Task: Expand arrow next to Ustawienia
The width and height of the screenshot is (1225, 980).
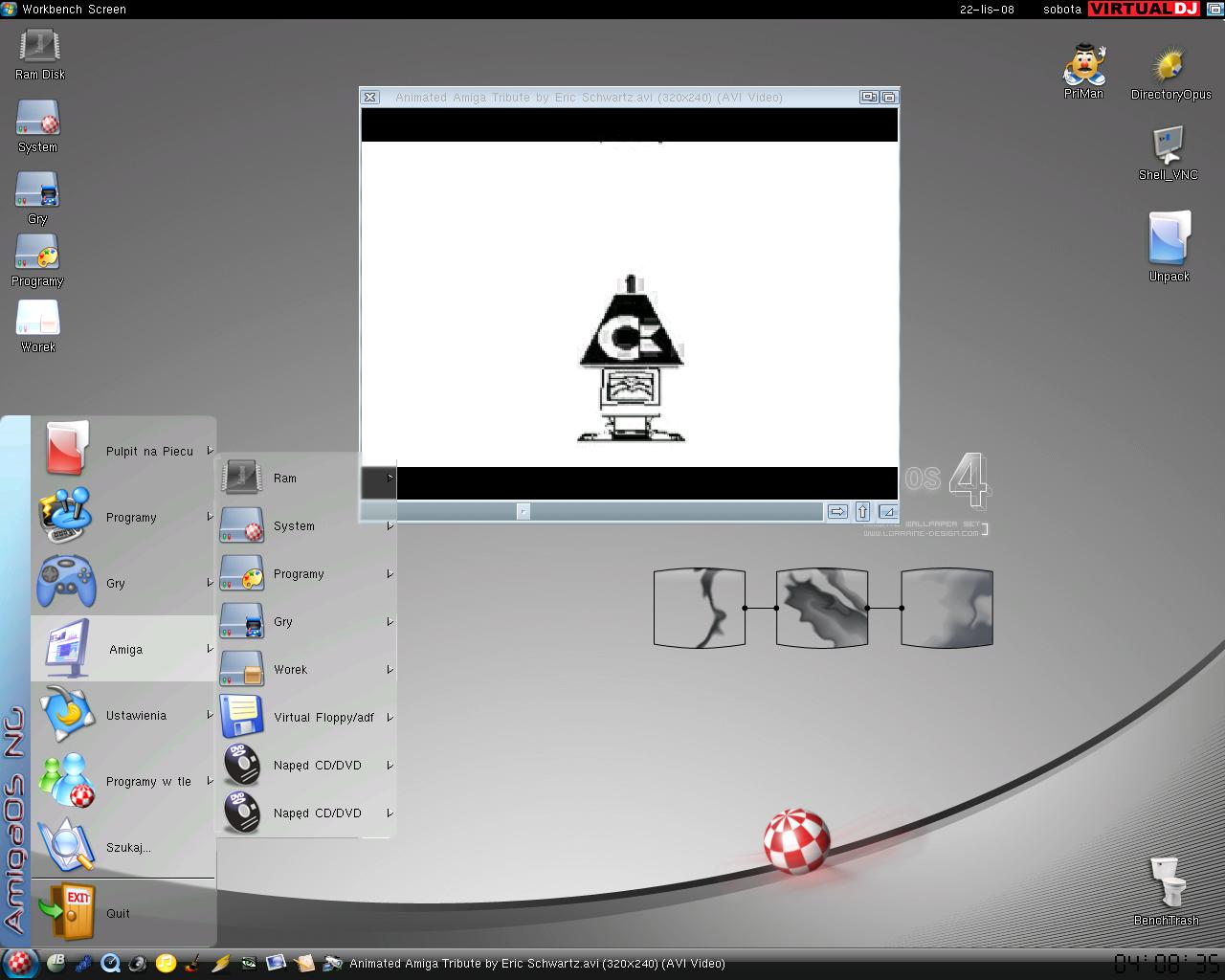Action: click(x=210, y=715)
